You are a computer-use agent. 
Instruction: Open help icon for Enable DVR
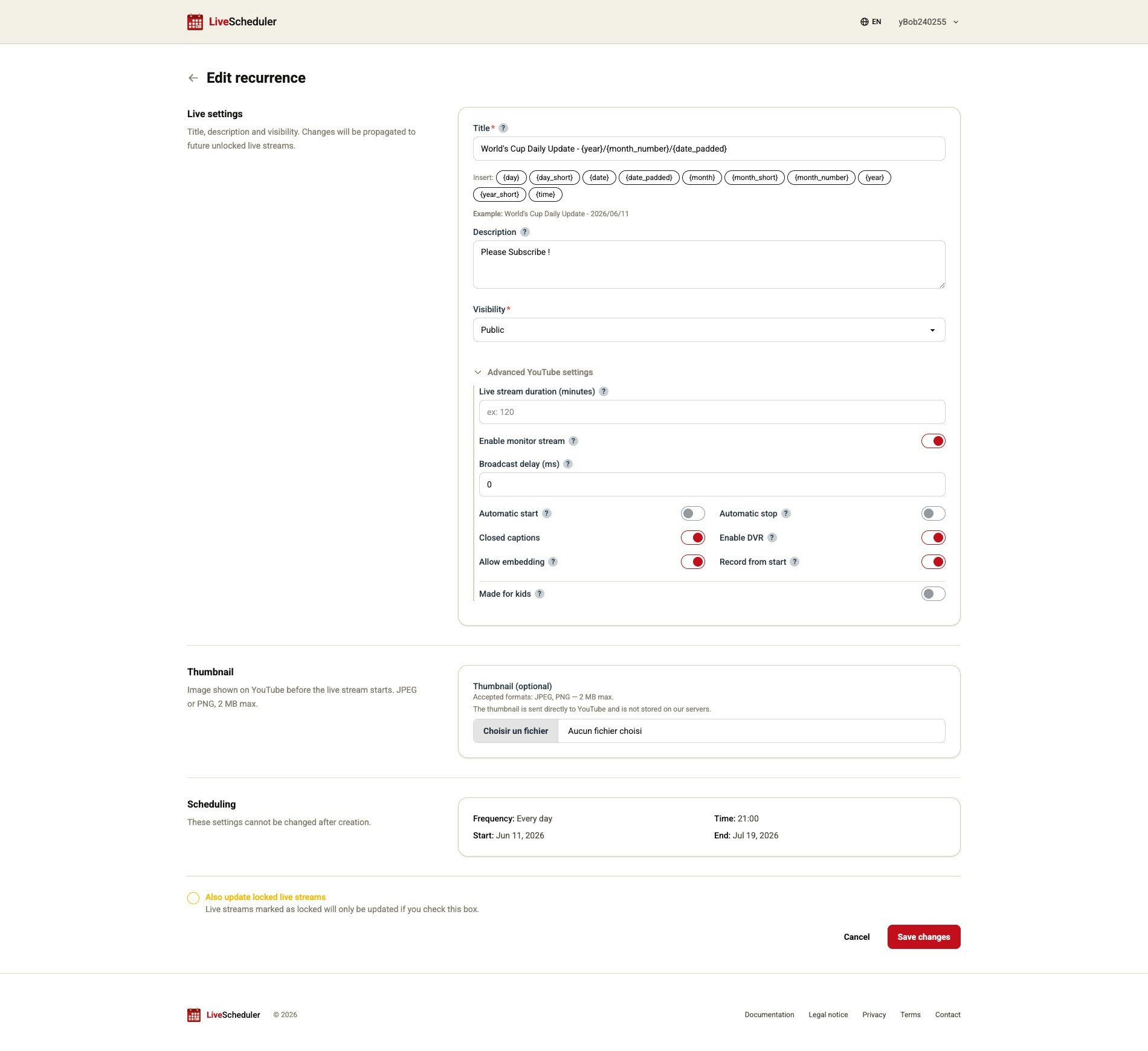tap(772, 538)
